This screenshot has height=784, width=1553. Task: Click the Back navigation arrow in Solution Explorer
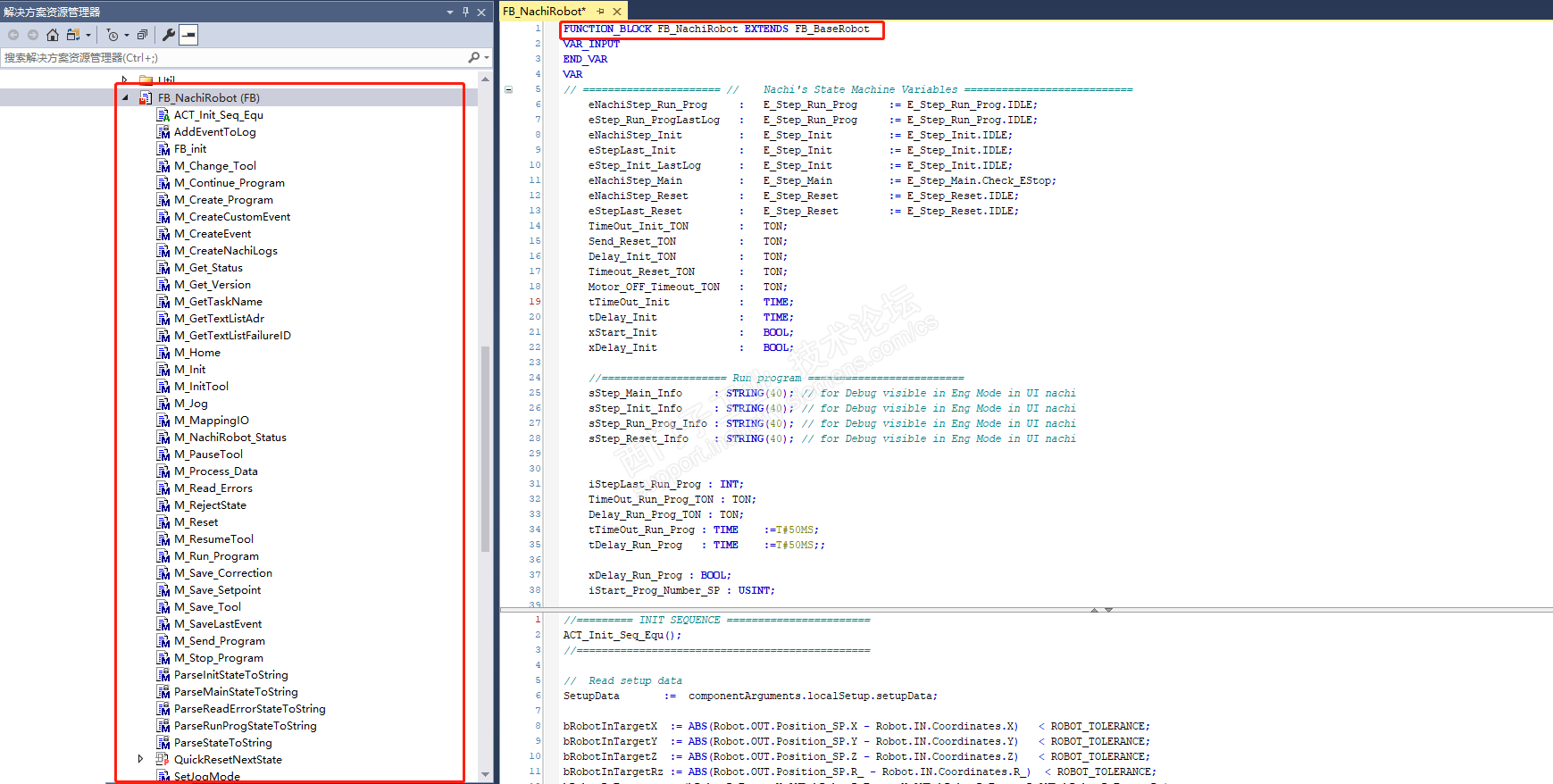[13, 35]
